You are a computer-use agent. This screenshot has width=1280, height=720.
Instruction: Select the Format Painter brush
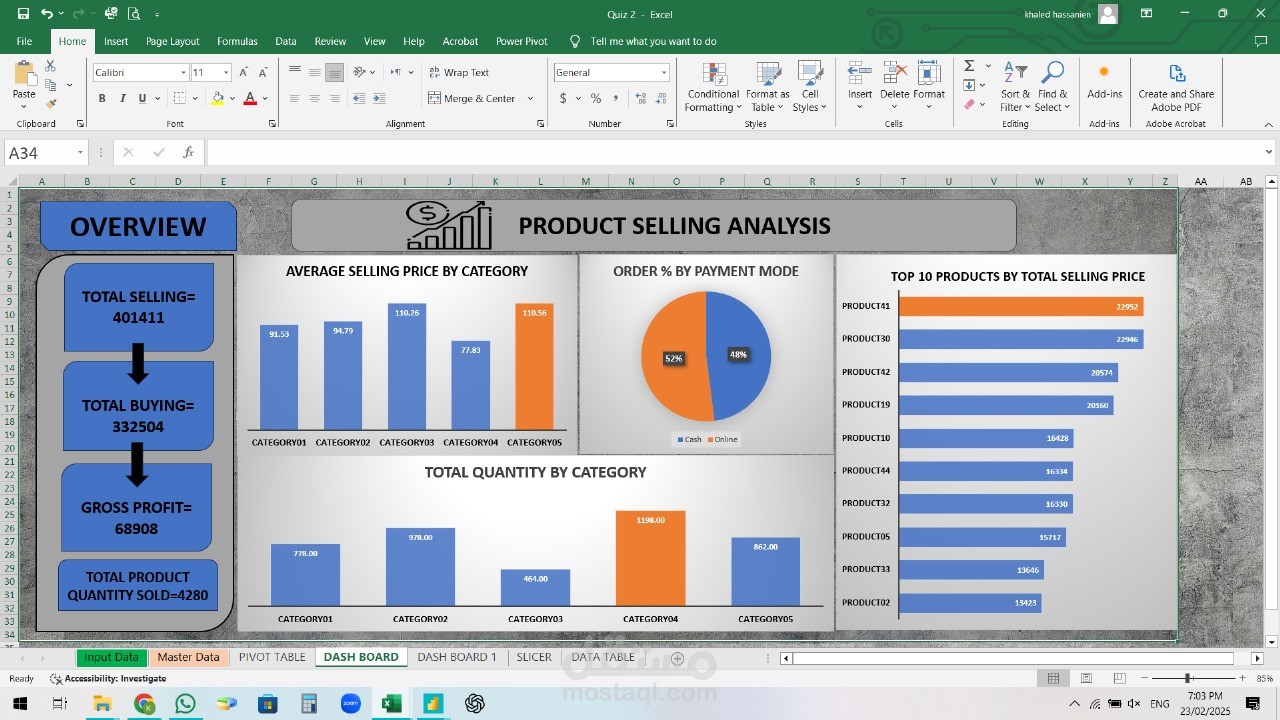pyautogui.click(x=50, y=103)
